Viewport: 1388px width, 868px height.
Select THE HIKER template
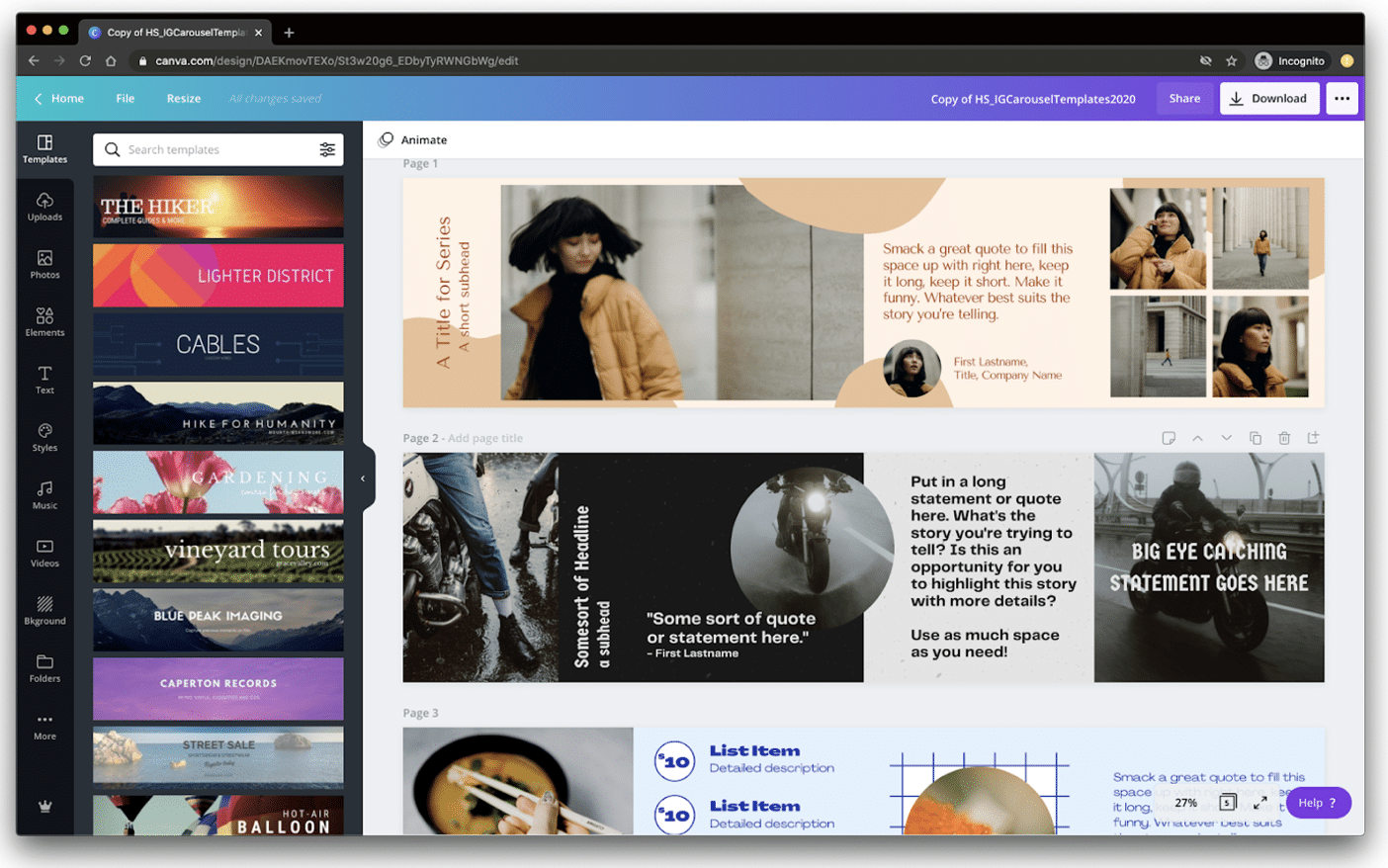pyautogui.click(x=218, y=207)
